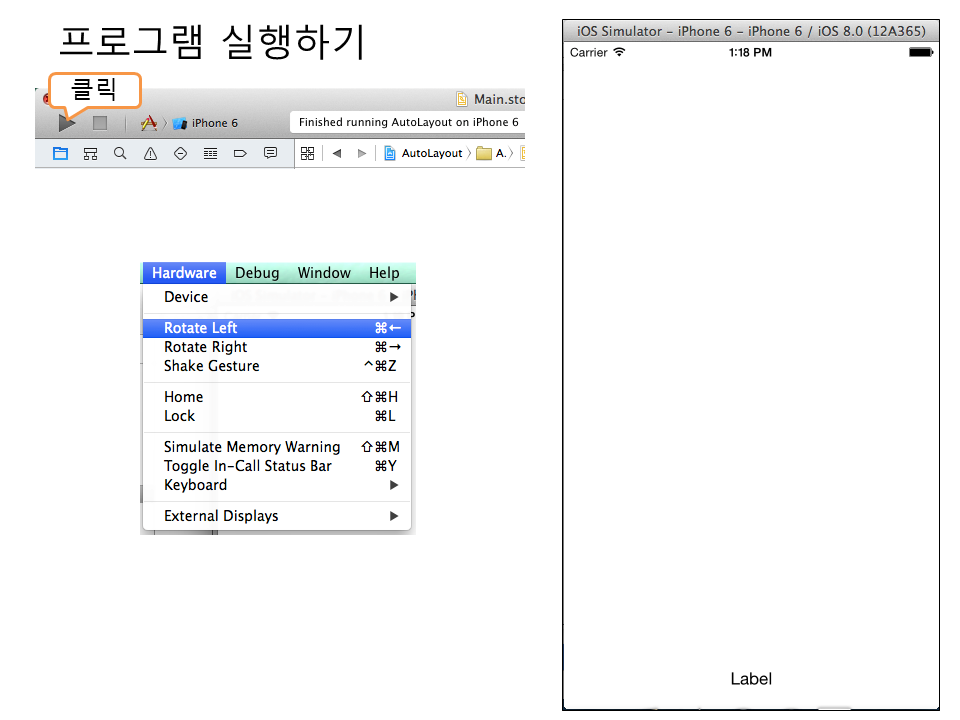Open the Symbol navigator hierarchy icon
The height and width of the screenshot is (720, 960).
tap(90, 153)
